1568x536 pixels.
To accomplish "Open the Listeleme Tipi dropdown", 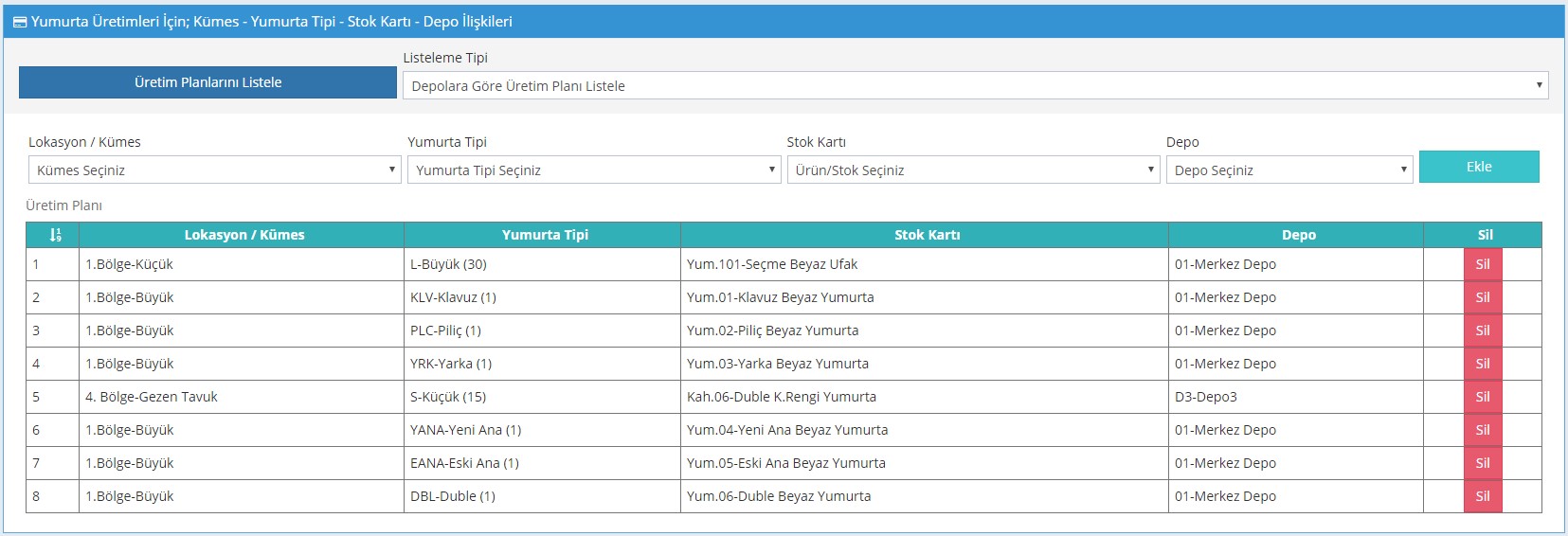I will (976, 85).
